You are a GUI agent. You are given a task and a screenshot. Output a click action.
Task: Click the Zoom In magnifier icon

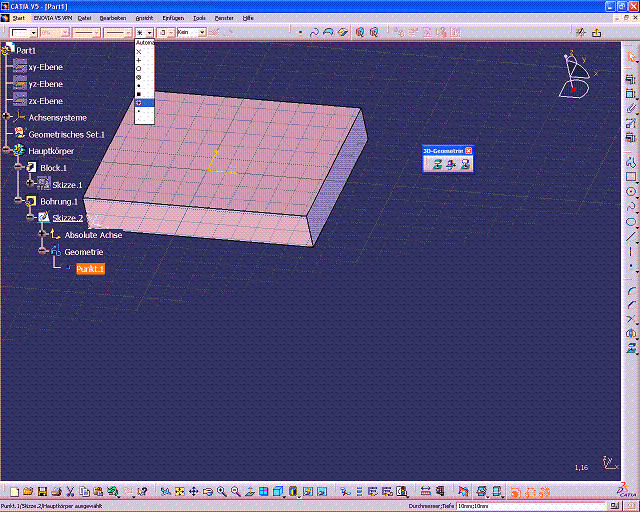click(x=222, y=492)
